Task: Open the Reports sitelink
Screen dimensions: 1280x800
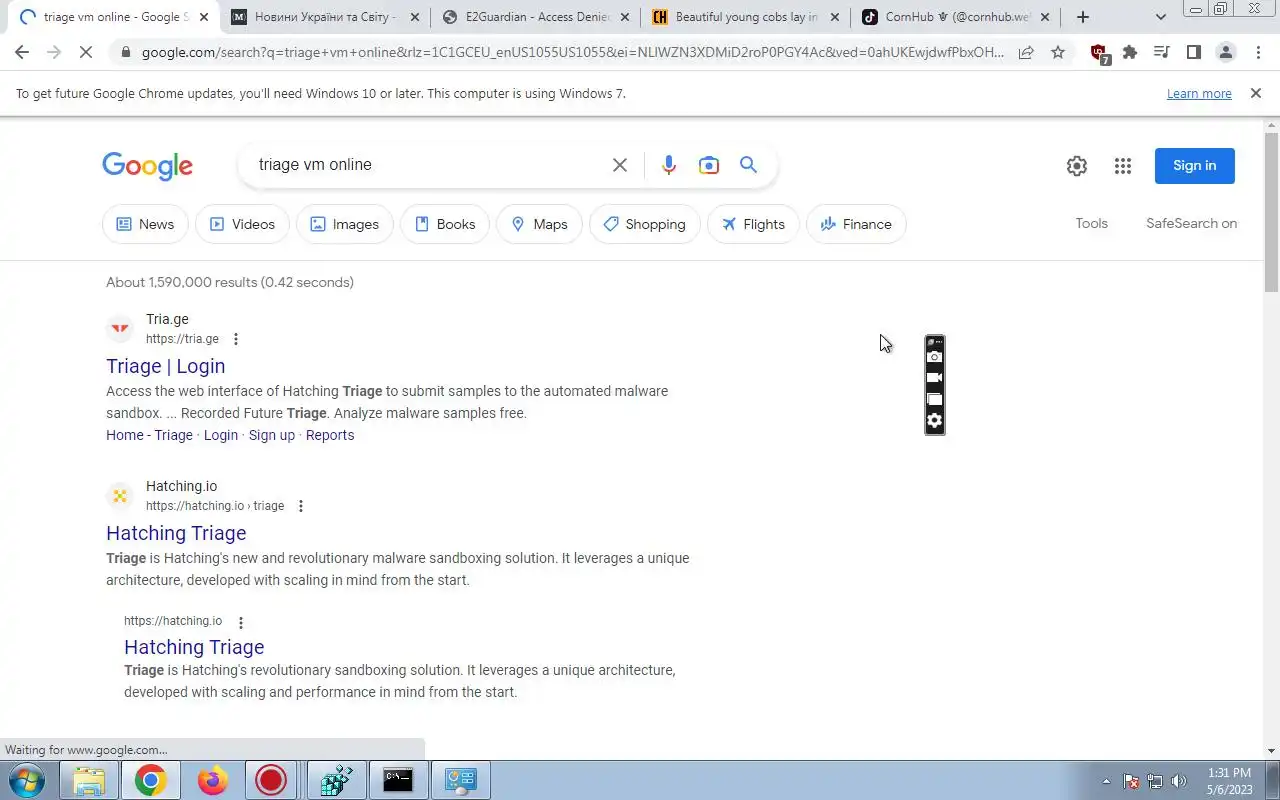Action: pos(330,435)
